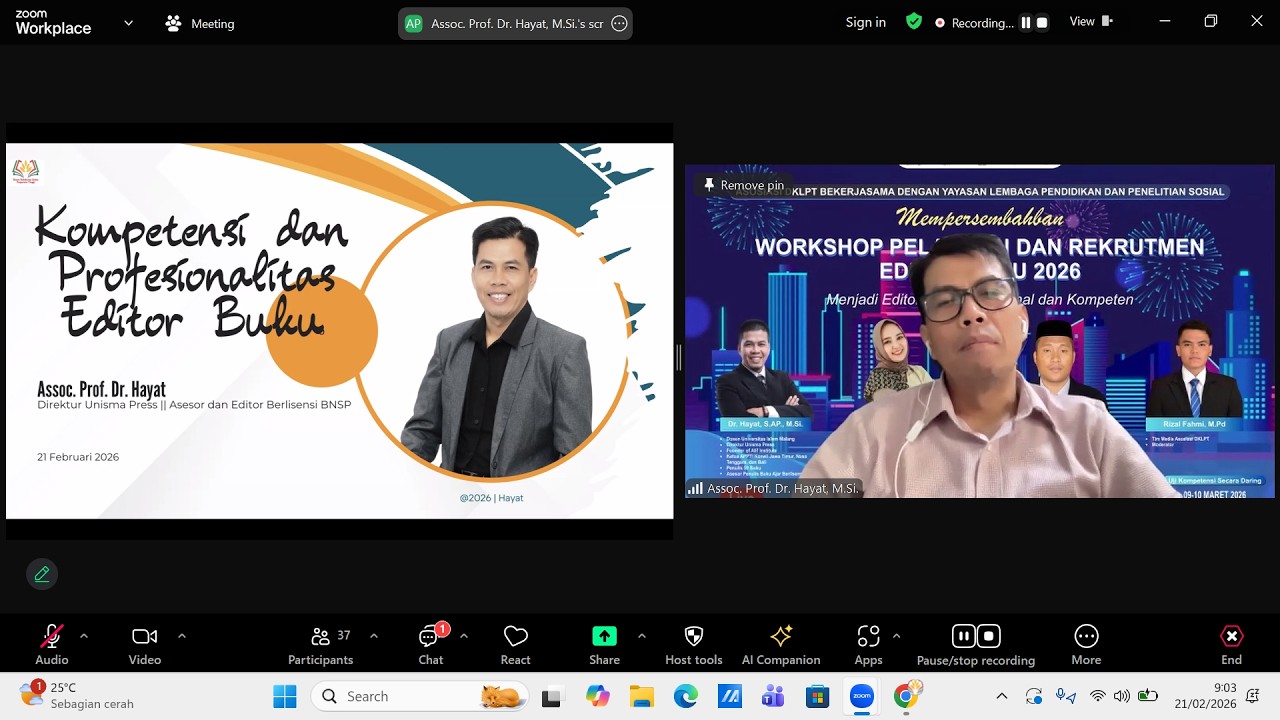Expand the Audio options chevron
Screen dimensions: 1280x720
click(84, 636)
